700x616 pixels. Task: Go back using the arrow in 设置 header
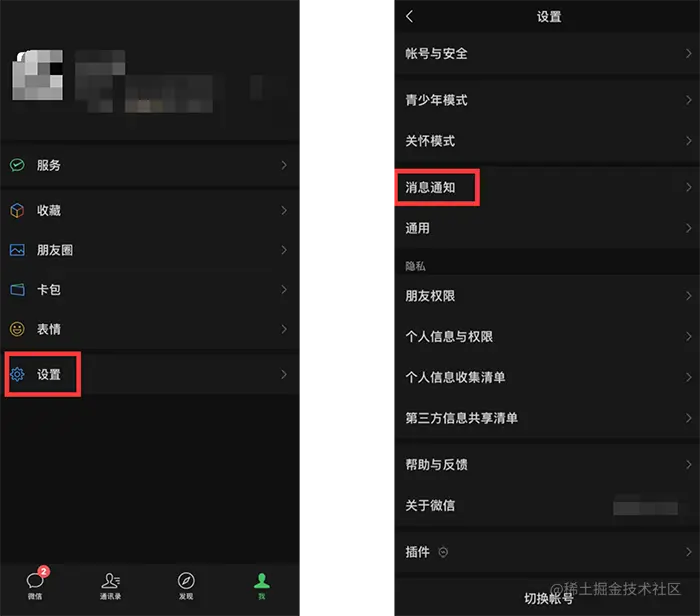tap(409, 17)
